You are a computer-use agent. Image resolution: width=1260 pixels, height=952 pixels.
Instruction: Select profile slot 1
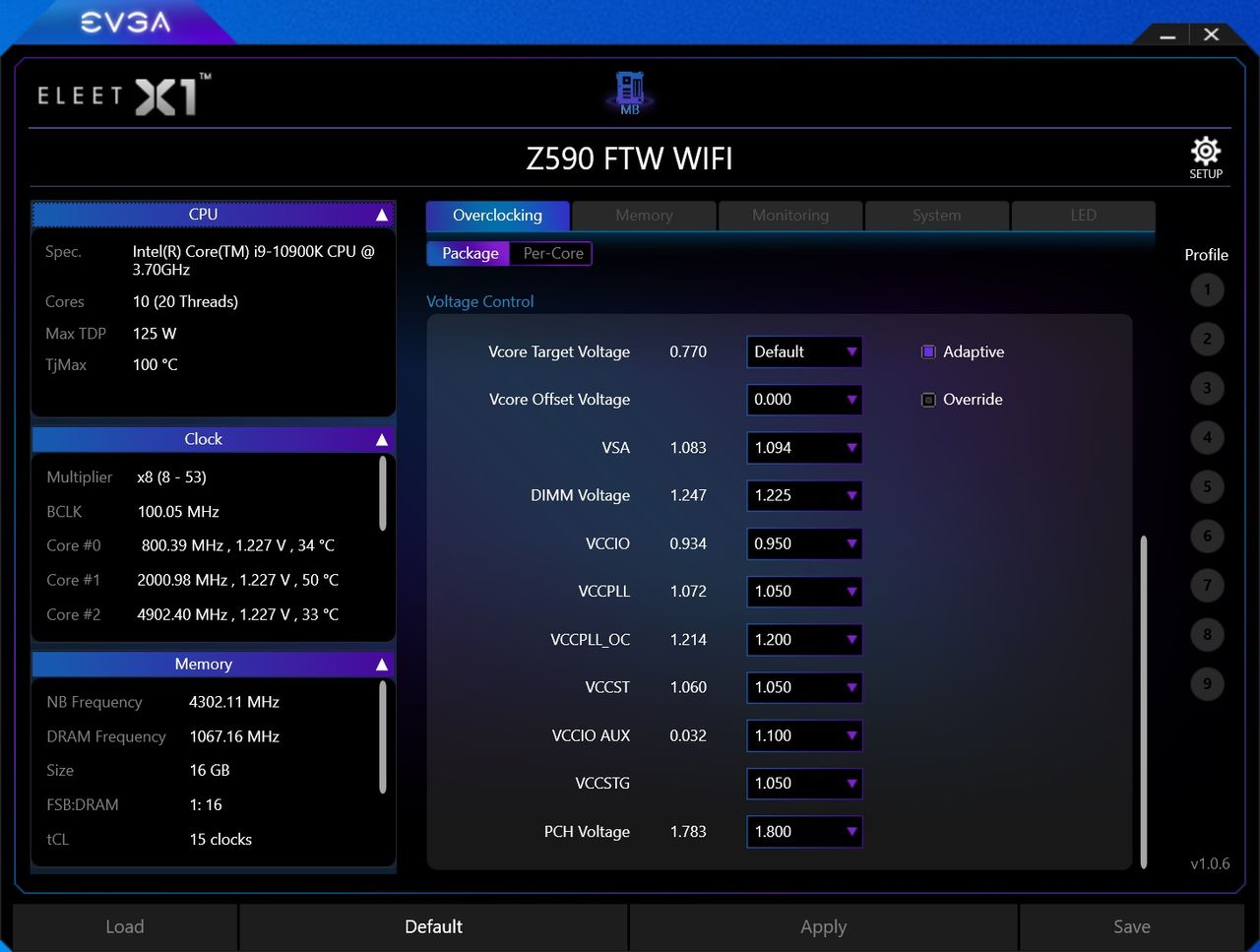pyautogui.click(x=1207, y=289)
